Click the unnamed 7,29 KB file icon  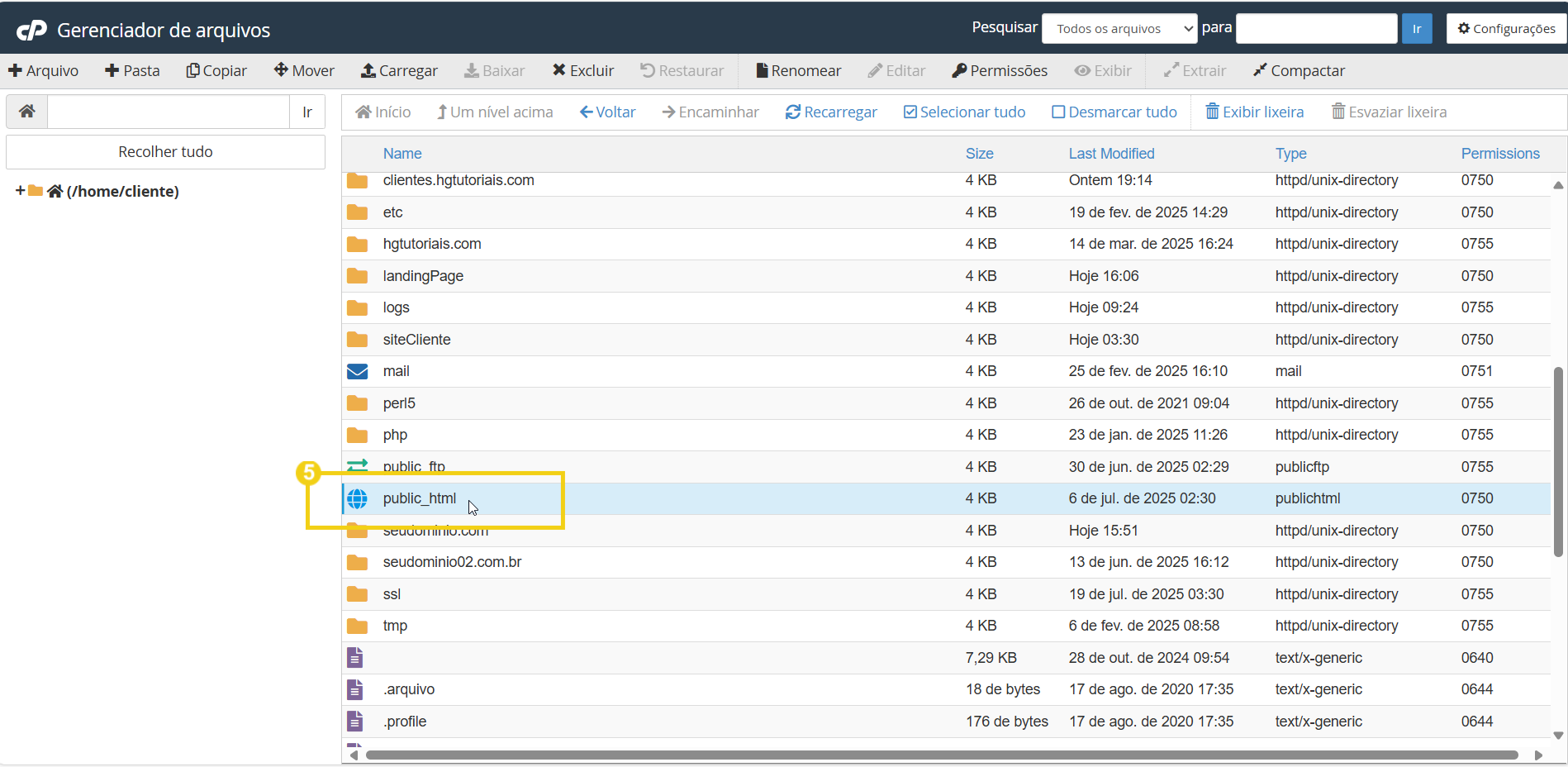click(x=355, y=658)
